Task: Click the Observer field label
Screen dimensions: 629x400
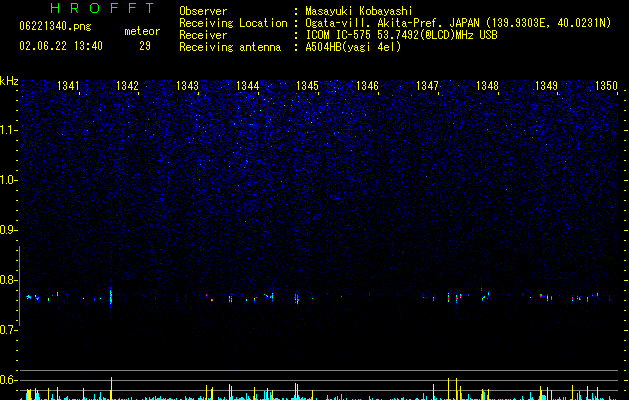Action: tap(203, 11)
